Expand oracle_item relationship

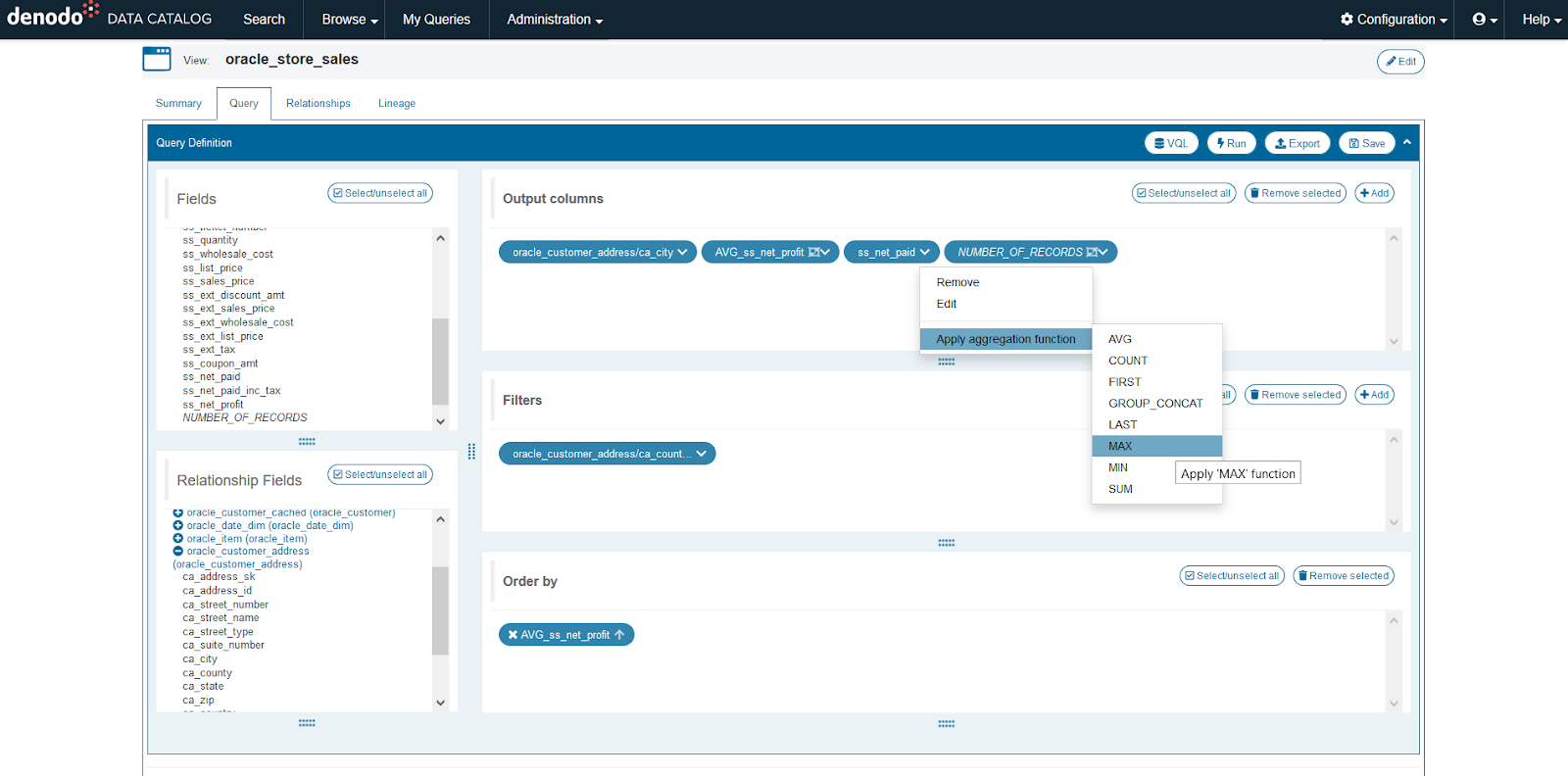(x=178, y=538)
